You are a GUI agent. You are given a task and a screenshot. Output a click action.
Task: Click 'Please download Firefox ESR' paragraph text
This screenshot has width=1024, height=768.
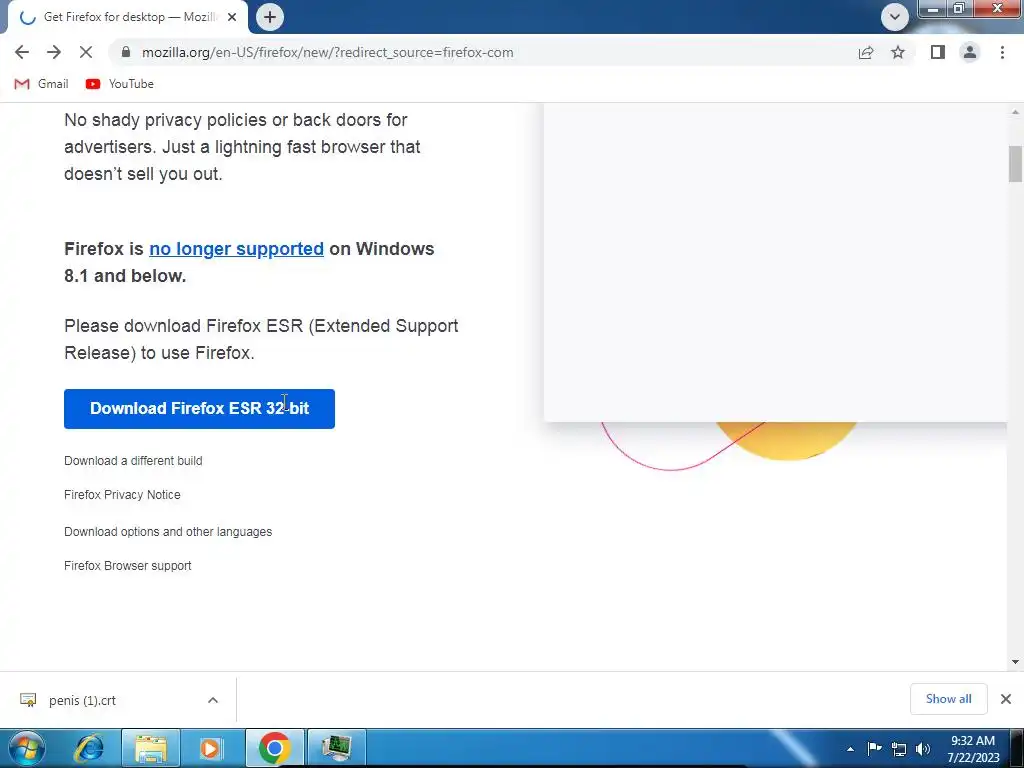pyautogui.click(x=261, y=339)
